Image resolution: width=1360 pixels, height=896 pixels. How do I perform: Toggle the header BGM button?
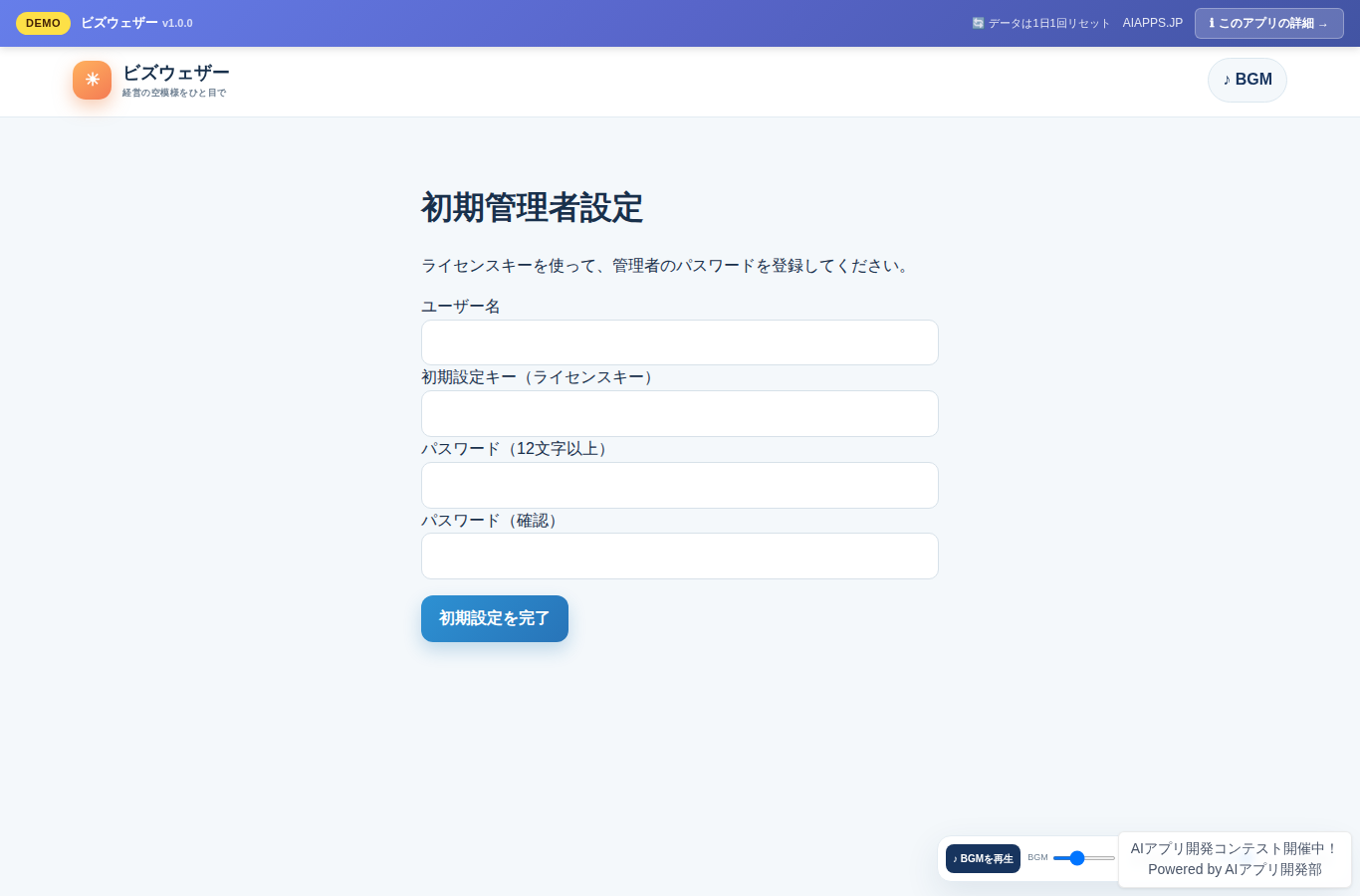(1247, 80)
